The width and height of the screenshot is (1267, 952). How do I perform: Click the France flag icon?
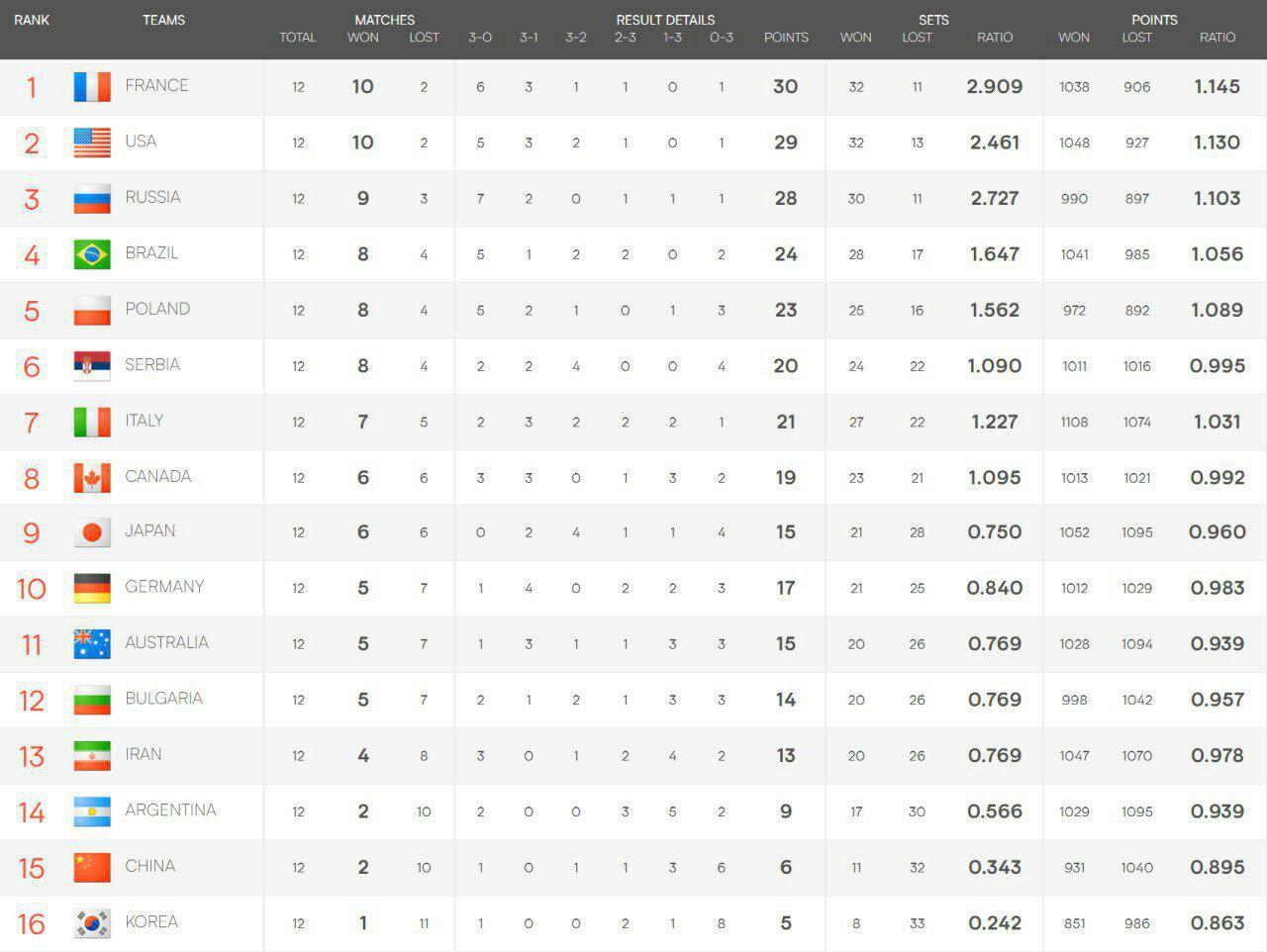(x=92, y=87)
